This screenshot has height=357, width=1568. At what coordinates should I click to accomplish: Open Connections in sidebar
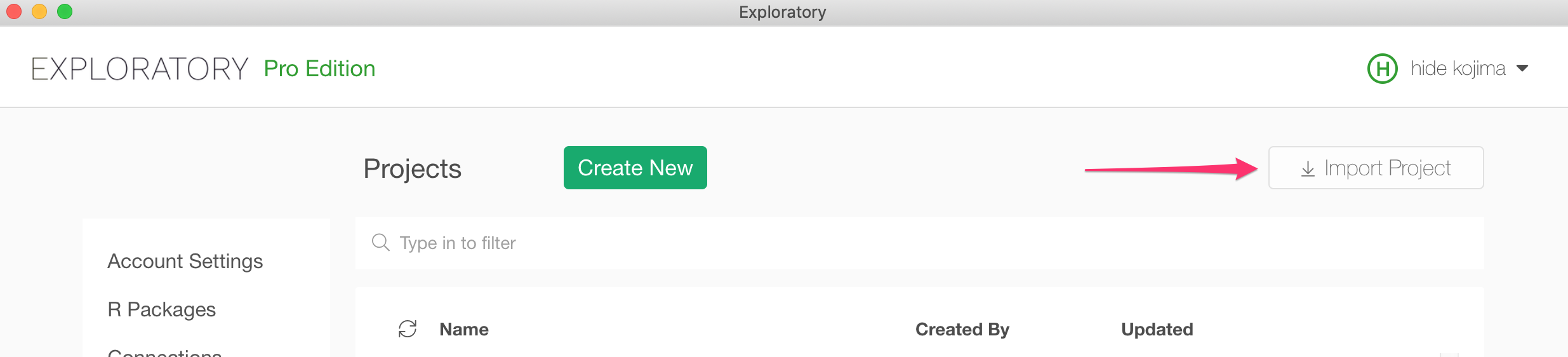click(x=164, y=352)
